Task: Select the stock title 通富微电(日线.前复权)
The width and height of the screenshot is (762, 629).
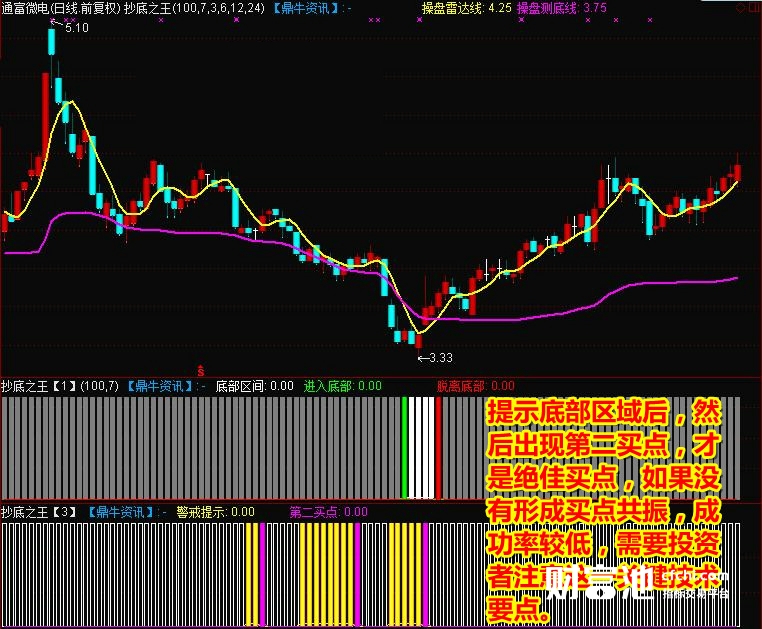Action: click(x=60, y=8)
